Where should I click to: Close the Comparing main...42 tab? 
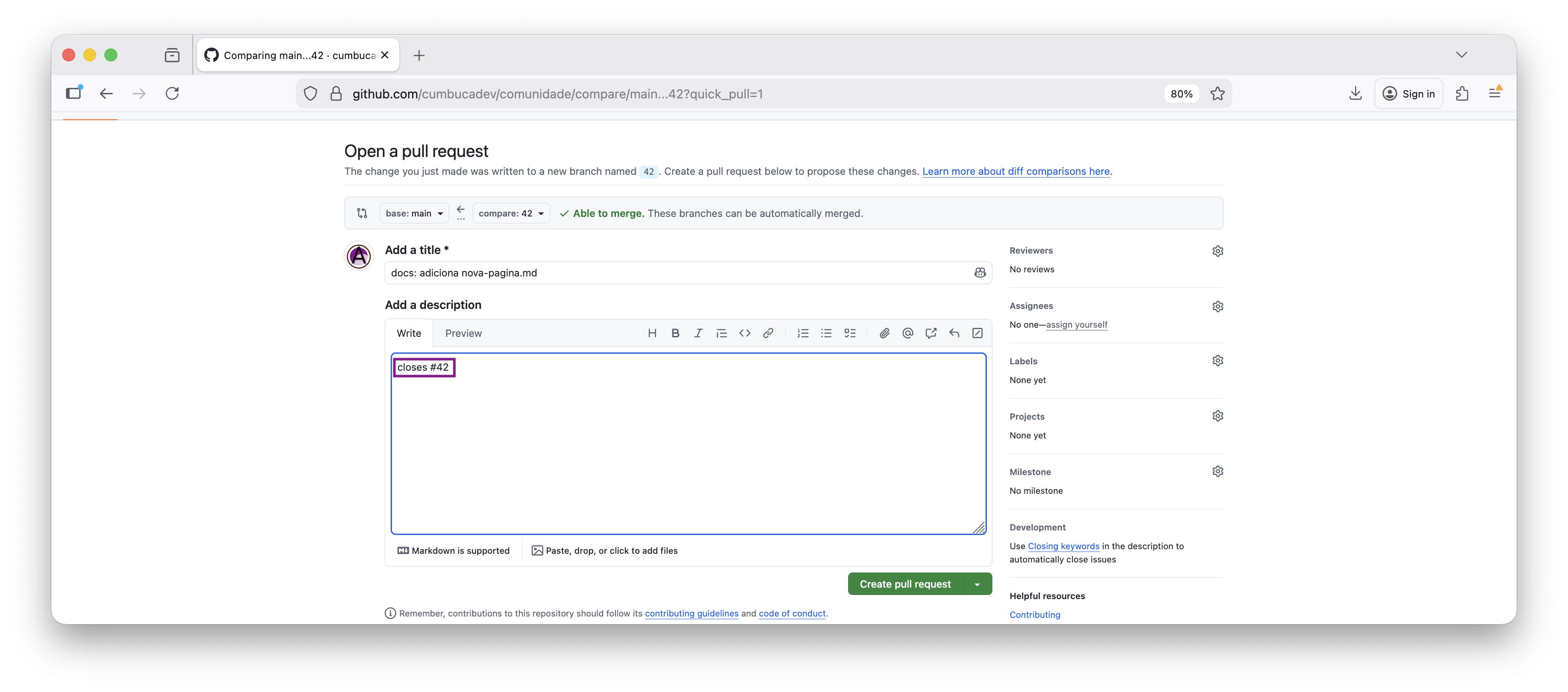385,55
